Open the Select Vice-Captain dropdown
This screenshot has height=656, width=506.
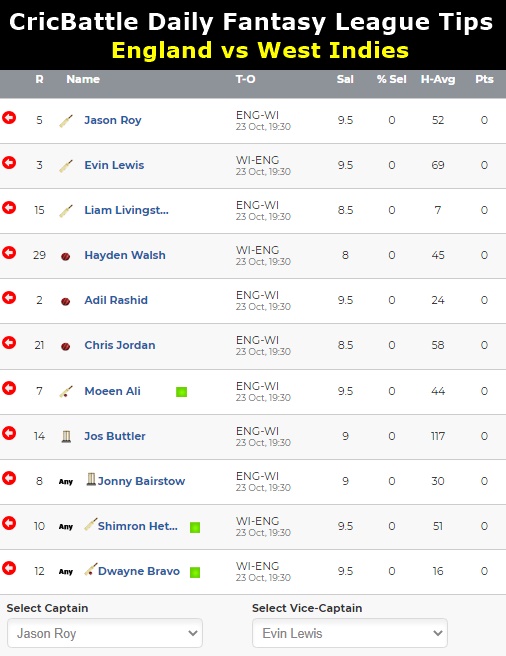point(350,633)
